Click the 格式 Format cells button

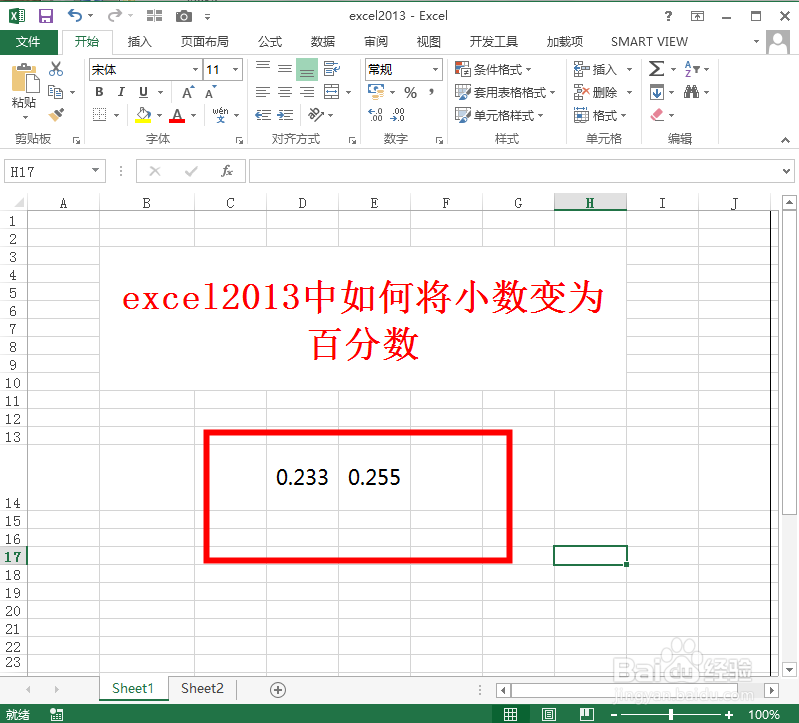(600, 115)
